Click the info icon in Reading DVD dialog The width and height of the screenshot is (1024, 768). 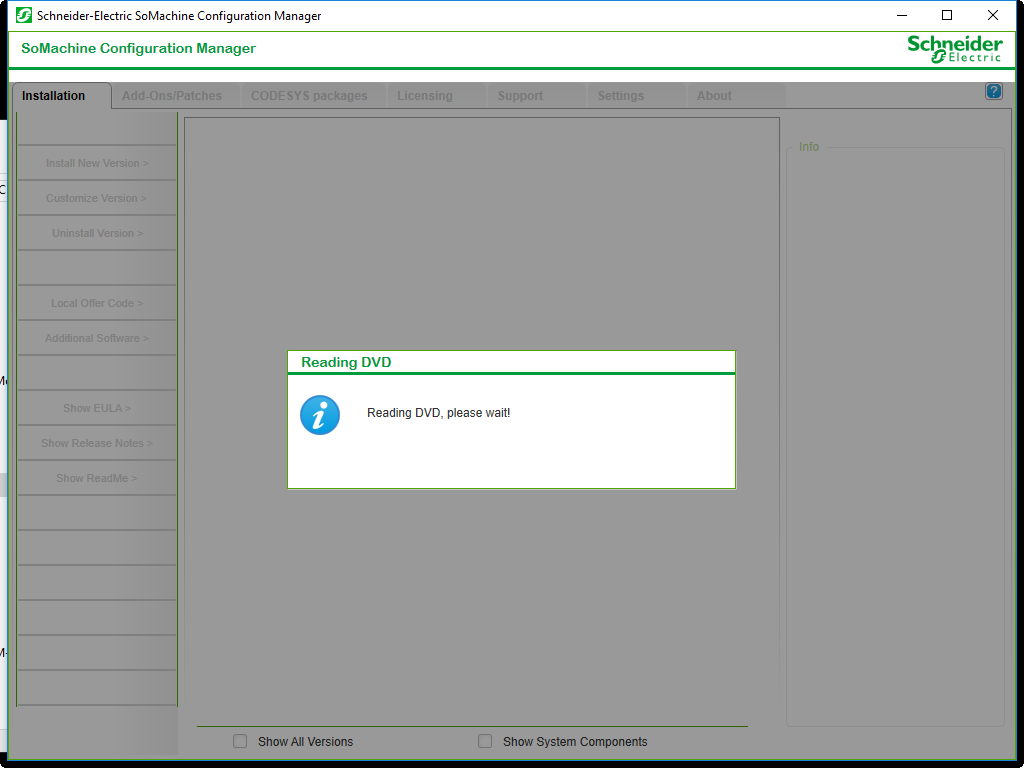point(320,415)
